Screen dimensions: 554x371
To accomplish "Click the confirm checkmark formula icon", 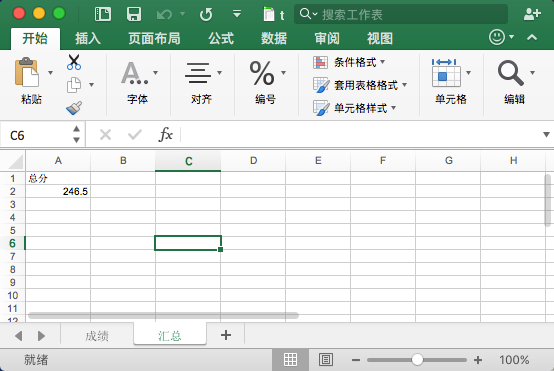I will tap(135, 135).
